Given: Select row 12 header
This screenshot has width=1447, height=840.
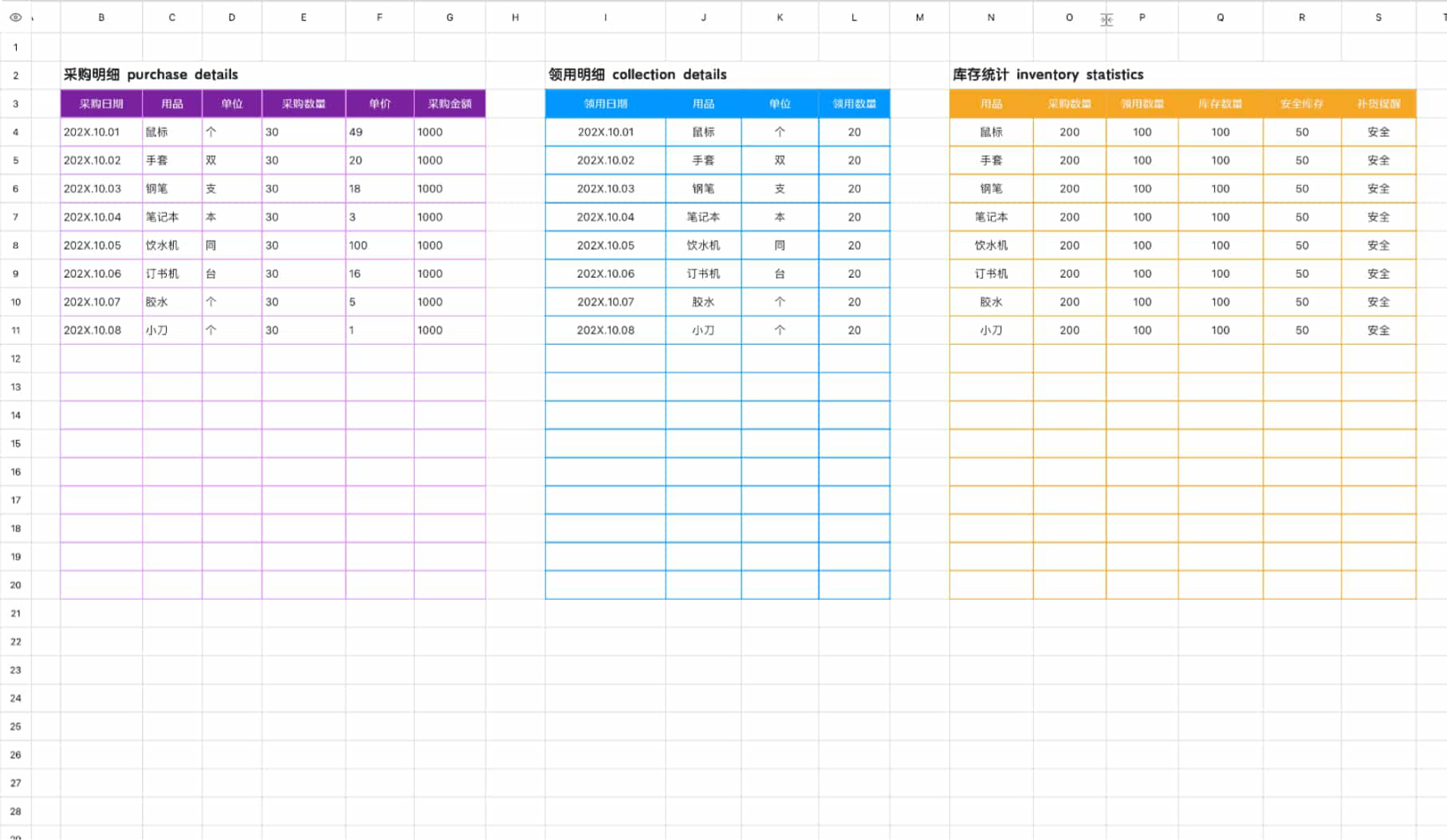Looking at the screenshot, I should [15, 358].
